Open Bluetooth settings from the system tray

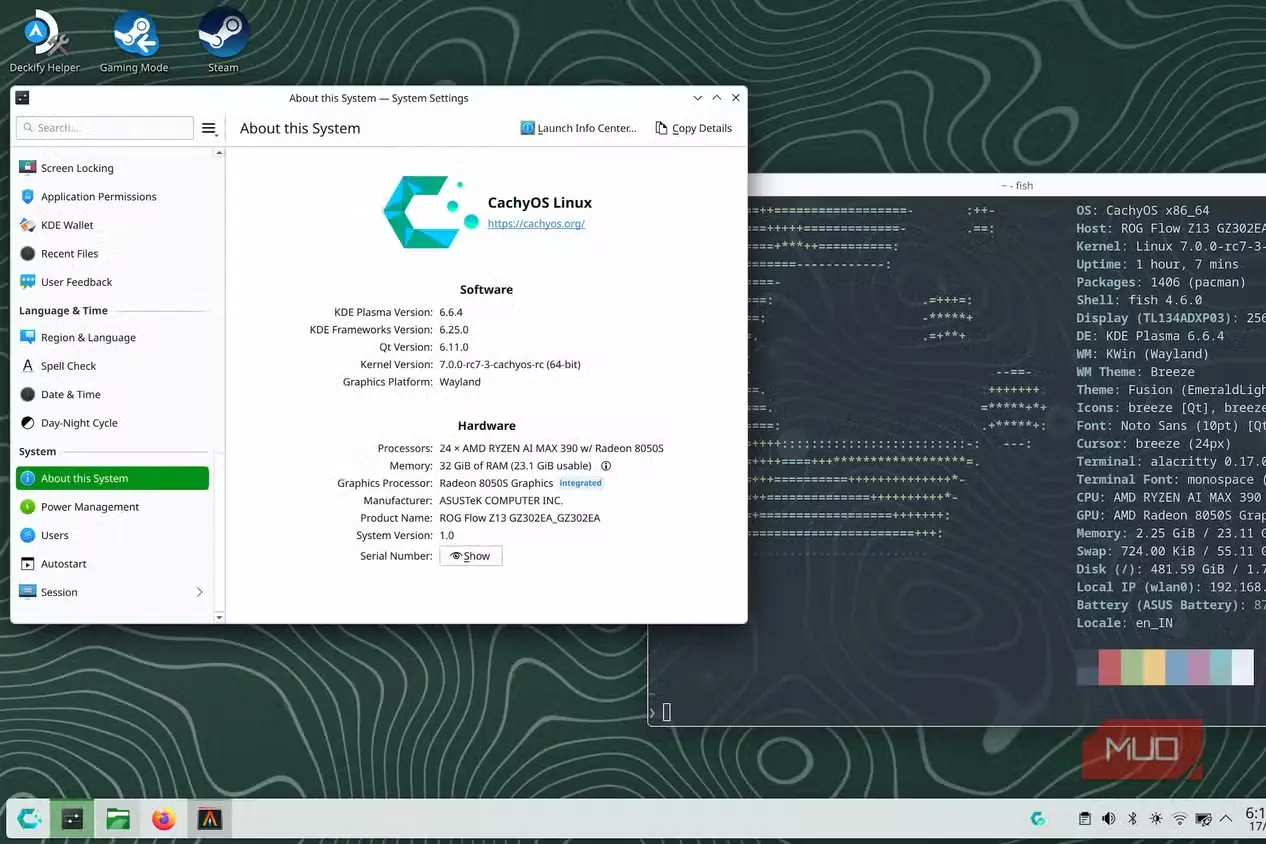tap(1132, 819)
